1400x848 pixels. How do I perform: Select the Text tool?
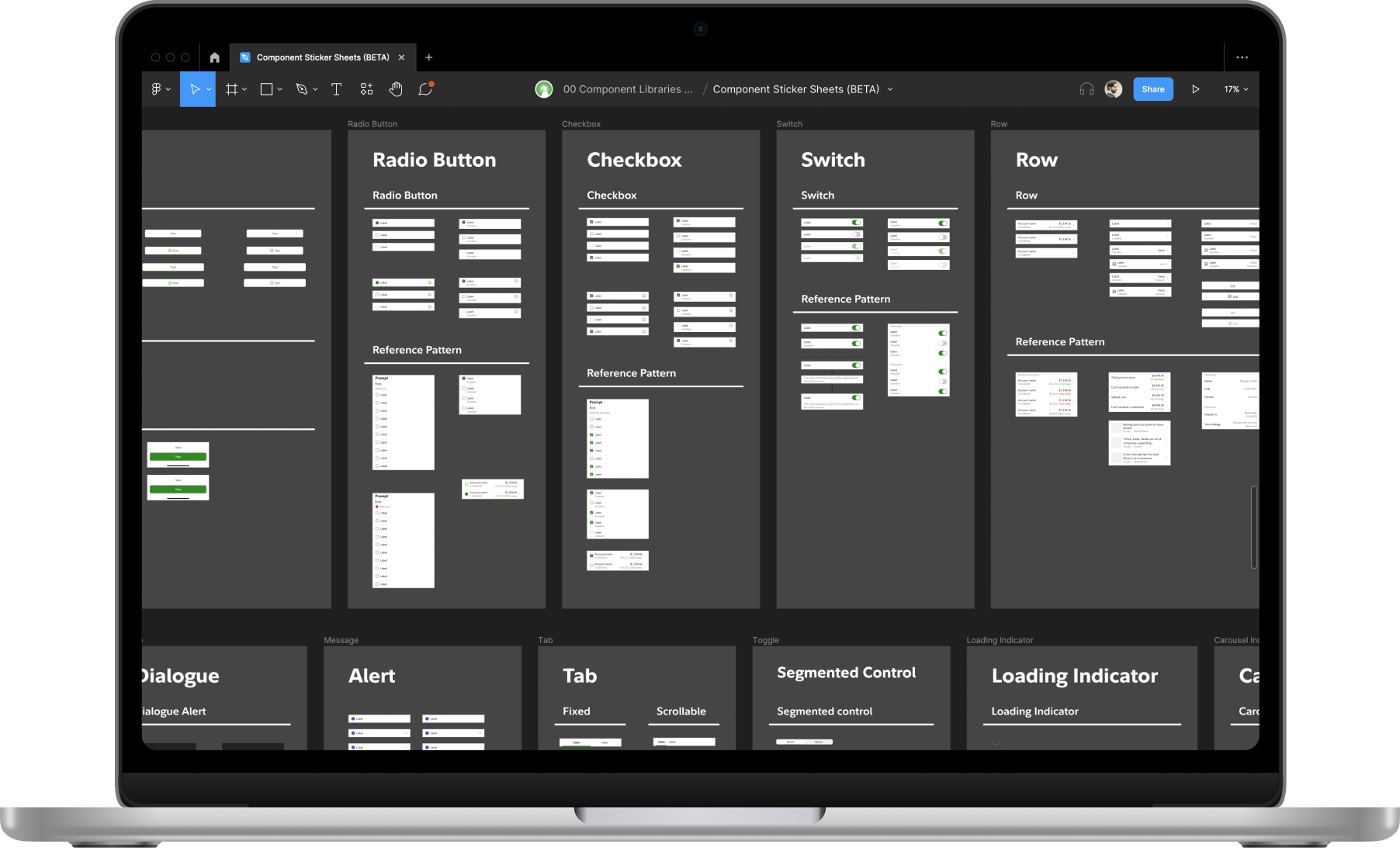pos(336,89)
